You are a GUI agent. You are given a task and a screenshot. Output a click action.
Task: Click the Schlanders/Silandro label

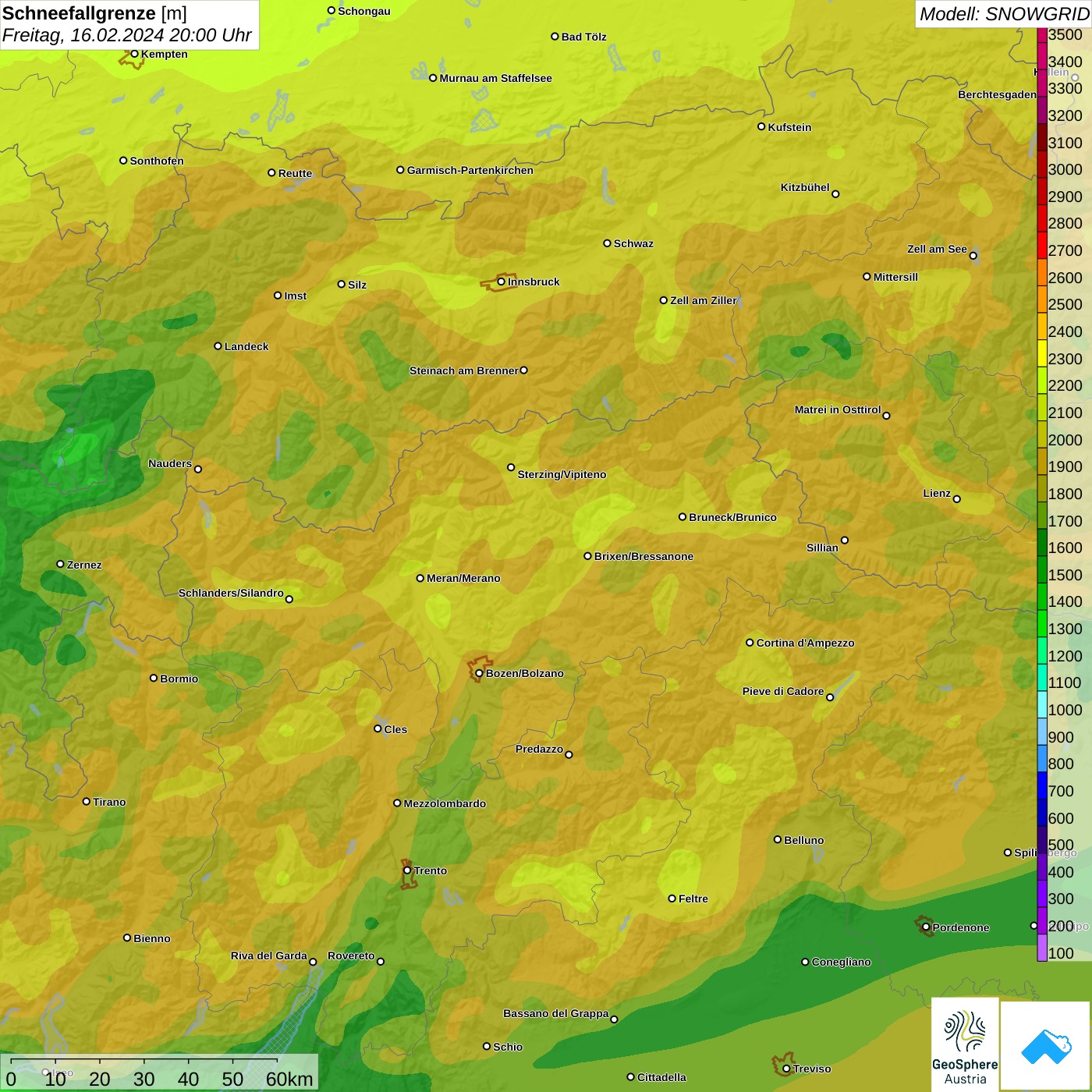tap(231, 593)
